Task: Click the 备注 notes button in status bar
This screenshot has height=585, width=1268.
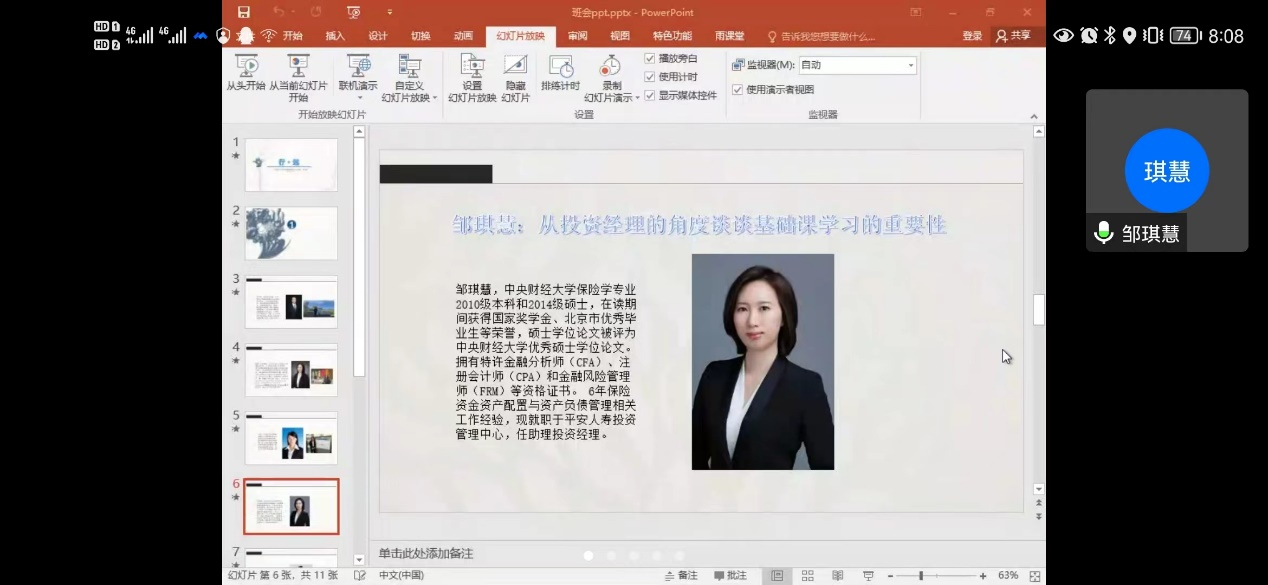Action: click(x=681, y=576)
